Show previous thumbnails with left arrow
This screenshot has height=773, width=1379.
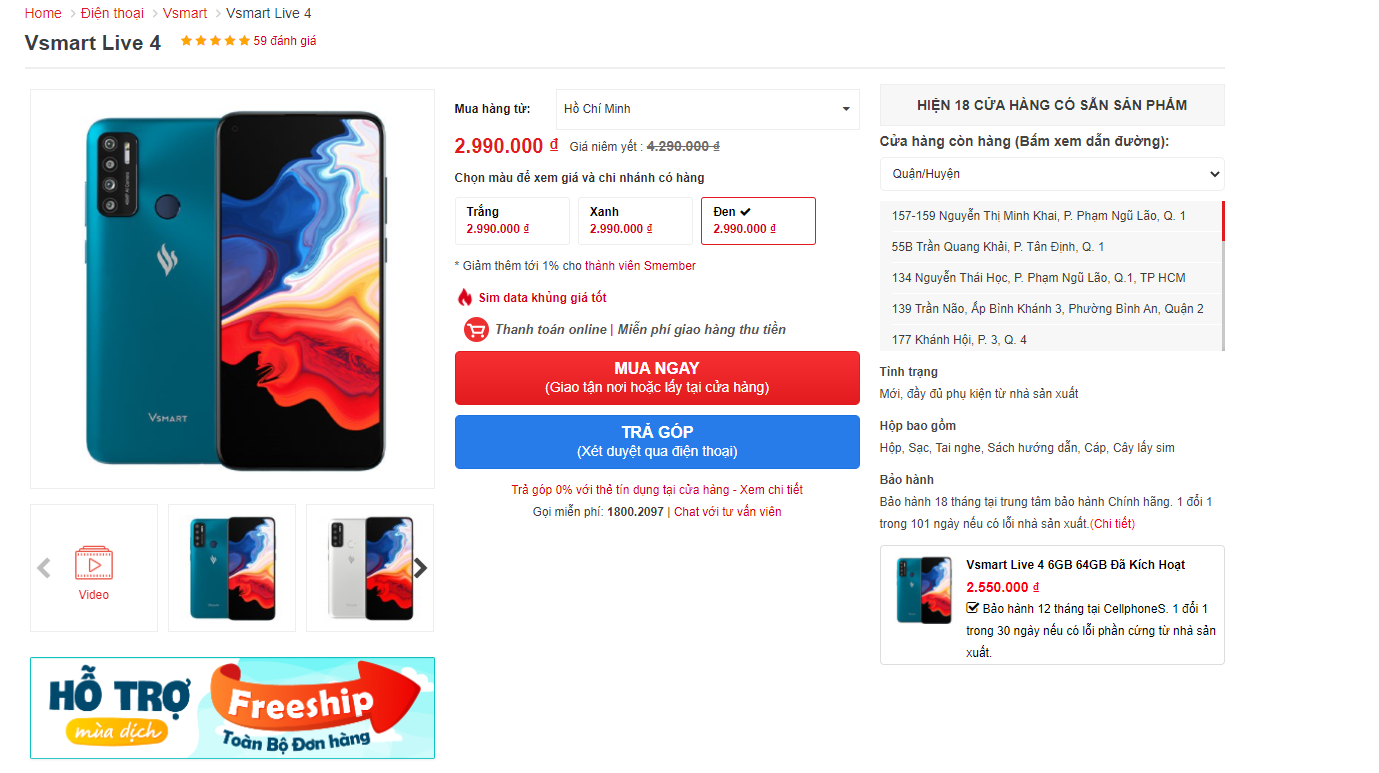point(43,568)
